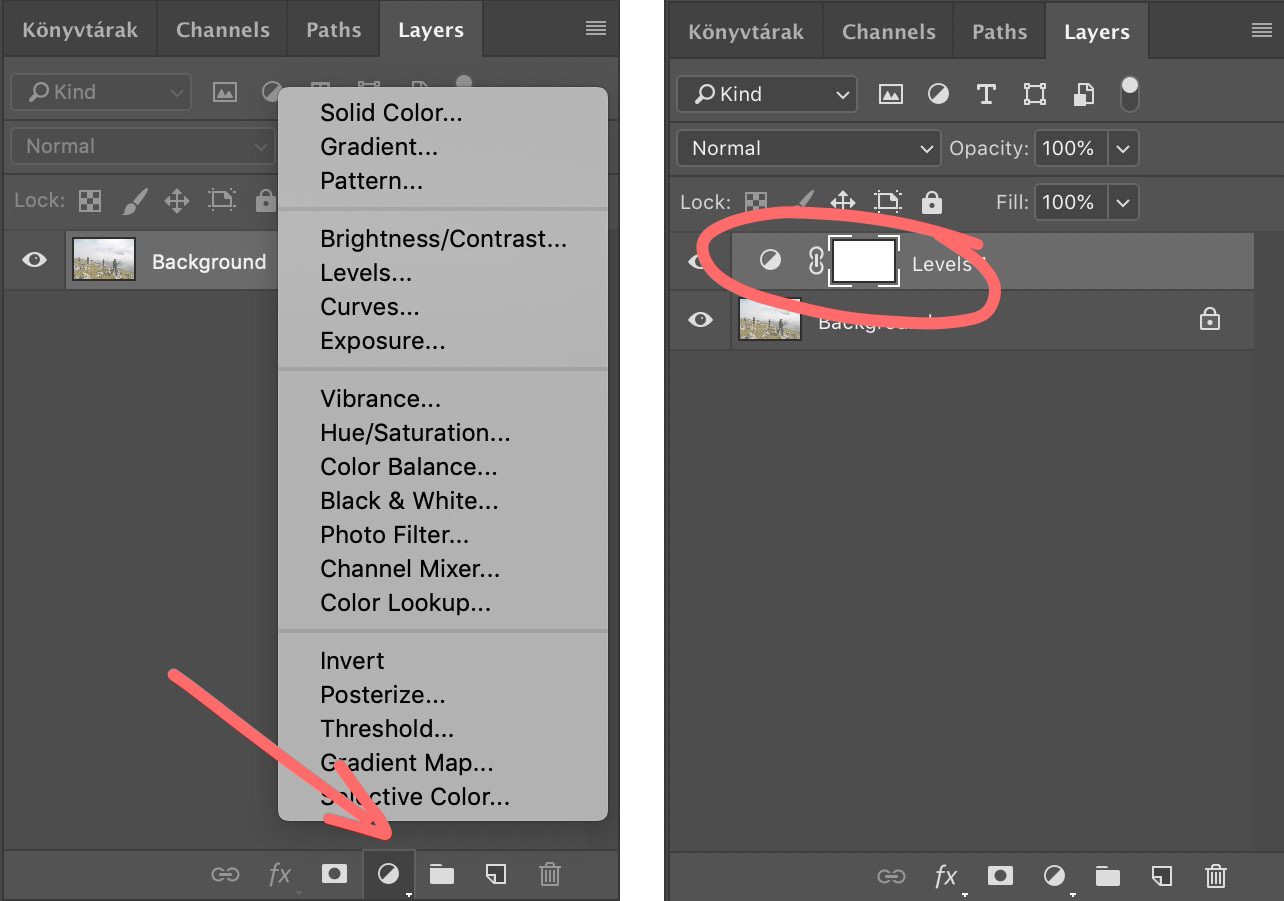Open the Opacity dropdown arrow
The width and height of the screenshot is (1284, 901).
[x=1123, y=149]
